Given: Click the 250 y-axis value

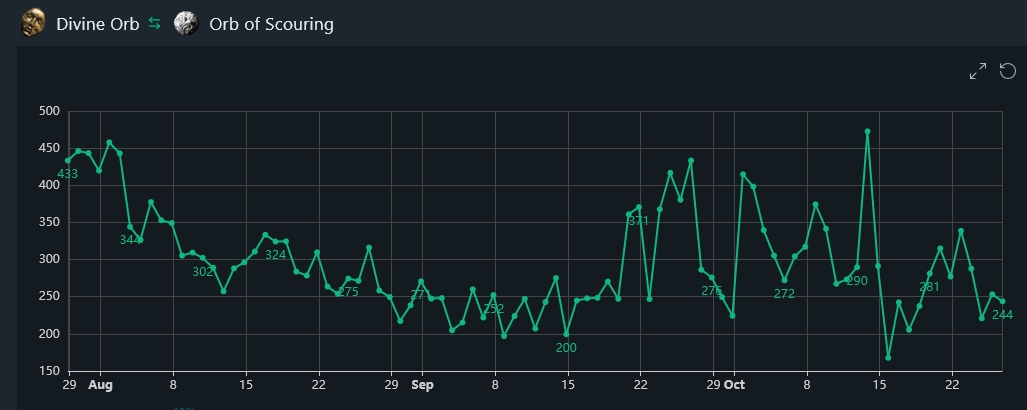Looking at the screenshot, I should click(50, 297).
